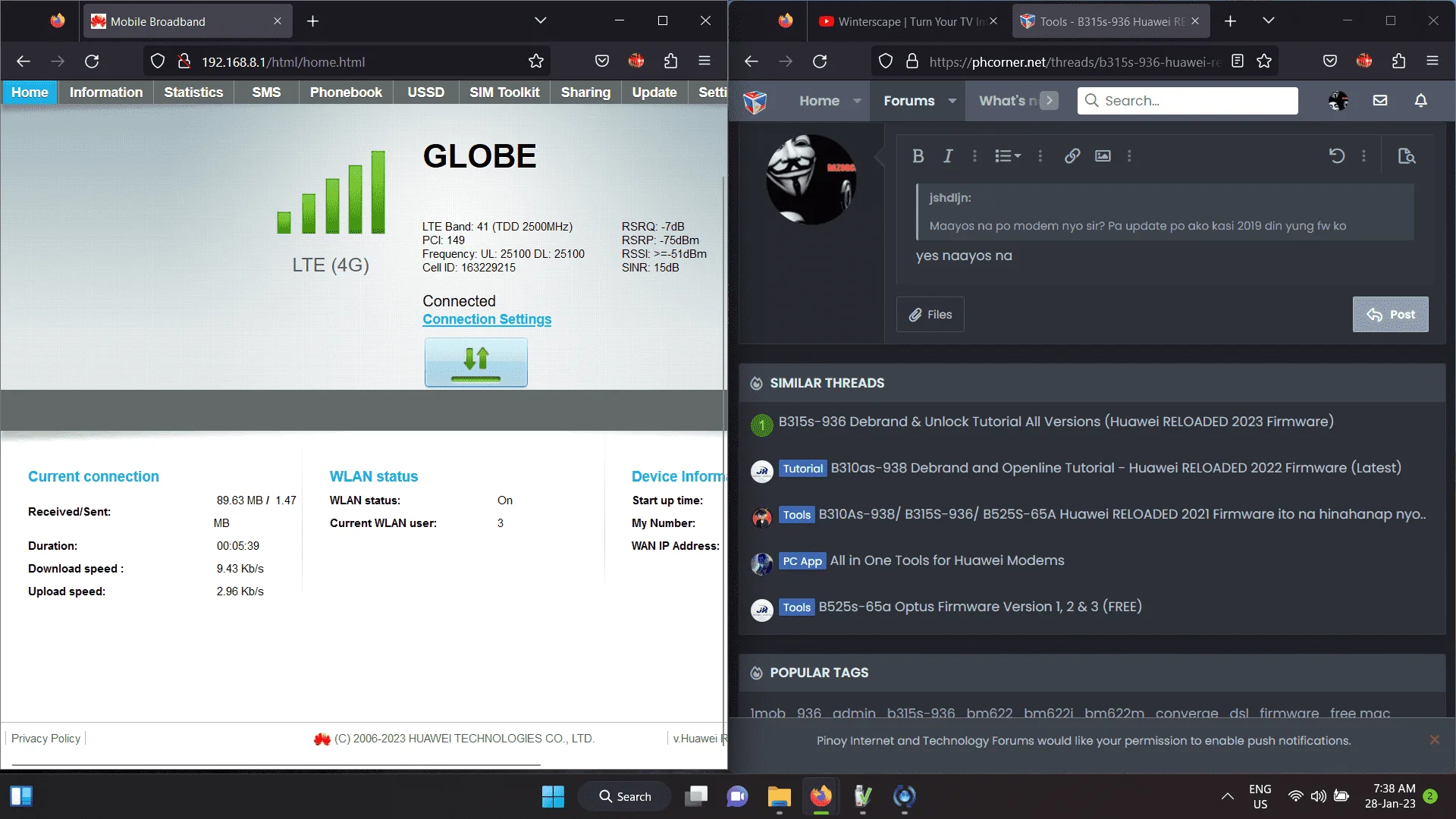Image resolution: width=1456 pixels, height=819 pixels.
Task: List all tabs in right Firefox window
Action: coord(1269,21)
